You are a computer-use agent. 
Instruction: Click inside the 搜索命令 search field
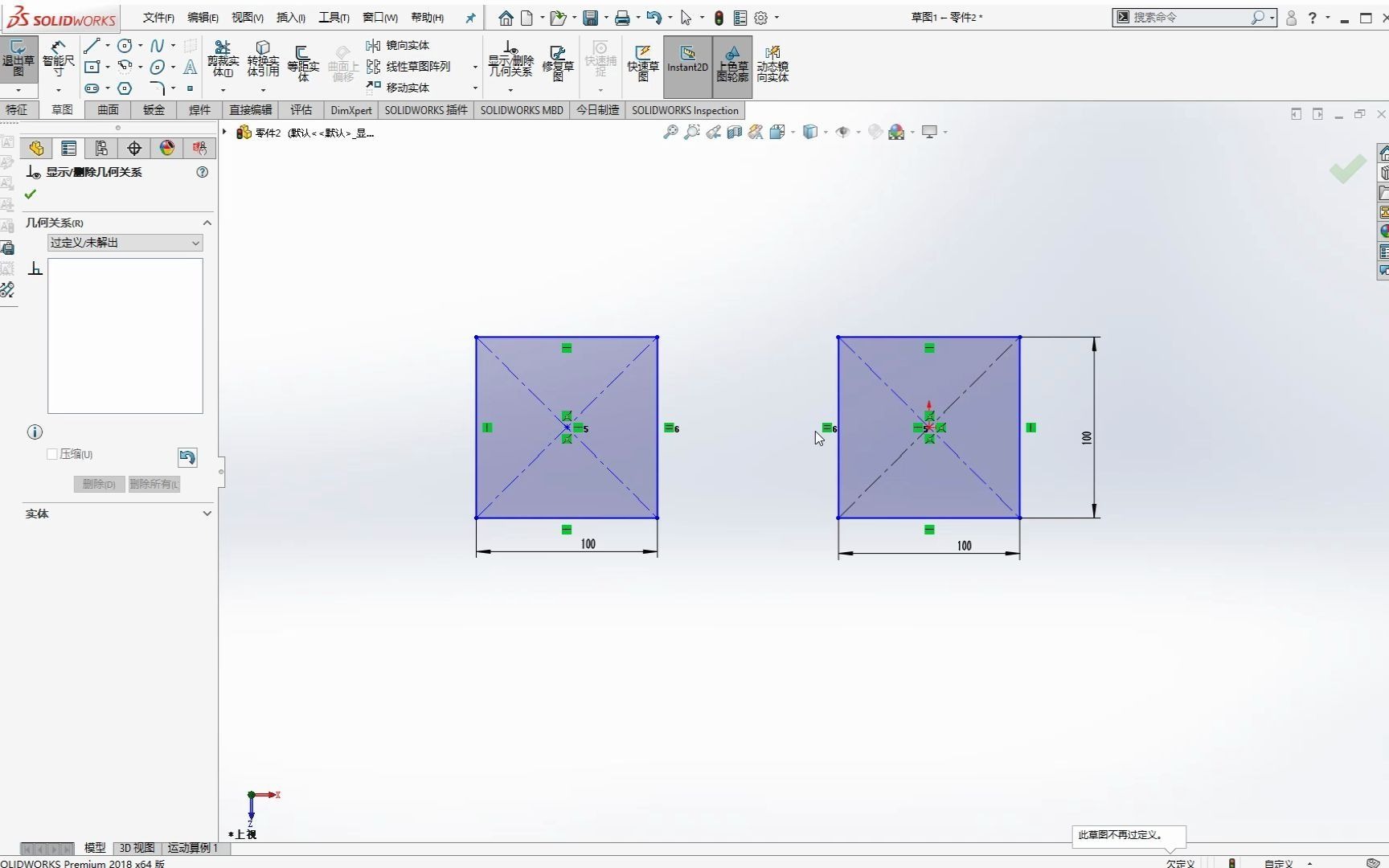(1190, 17)
